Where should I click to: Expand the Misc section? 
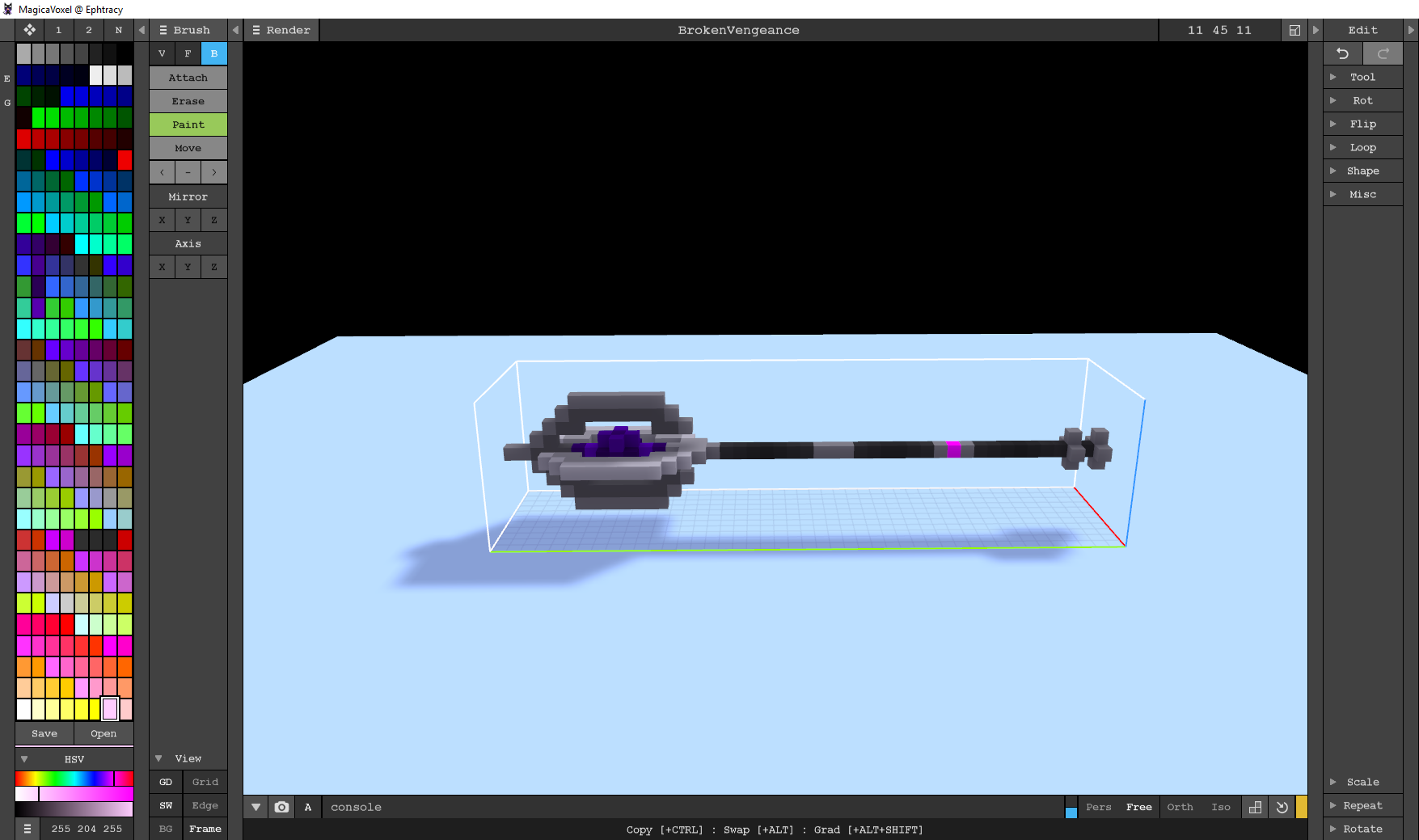(1362, 194)
